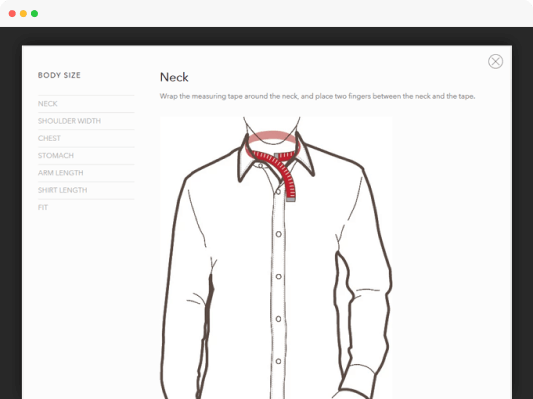Viewport: 533px width, 399px height.
Task: Click the Neck heading title
Action: coord(174,77)
